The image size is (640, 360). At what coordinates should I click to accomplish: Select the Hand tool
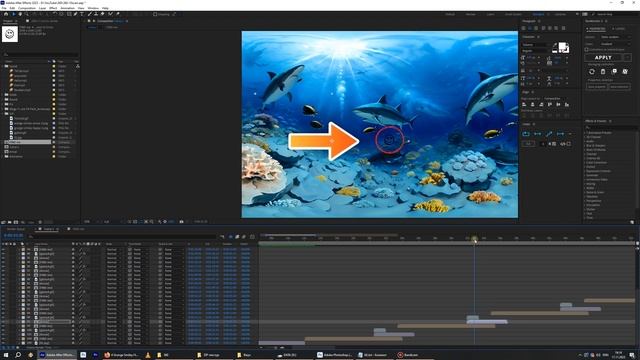click(x=20, y=14)
